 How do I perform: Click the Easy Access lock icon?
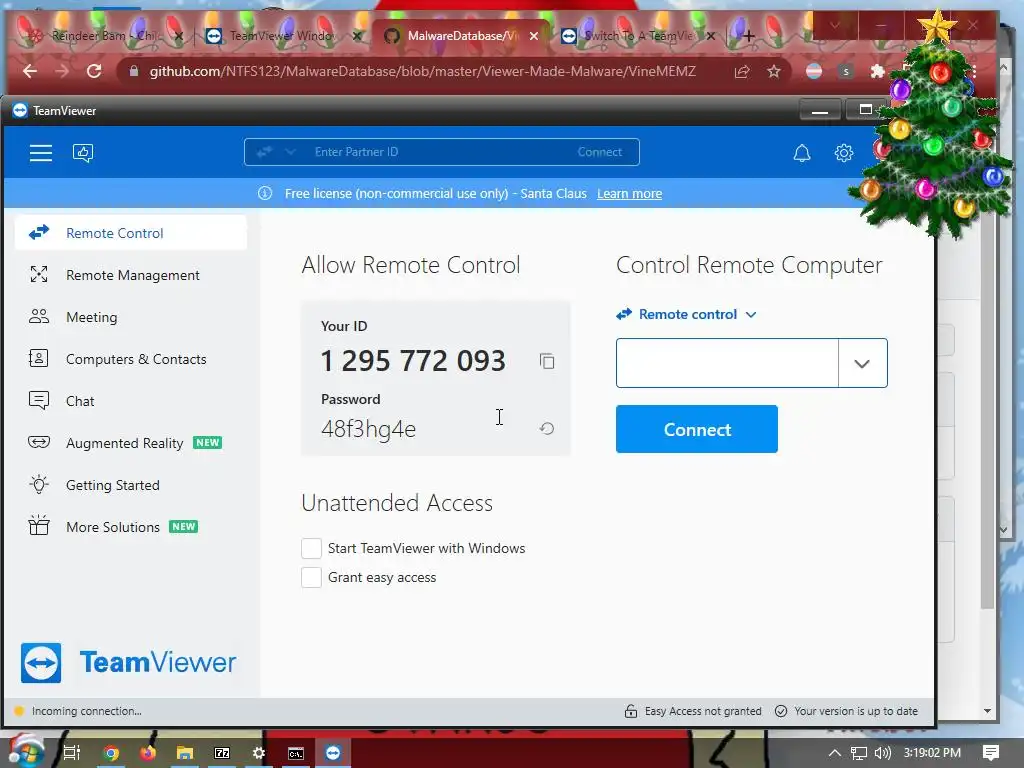click(631, 711)
